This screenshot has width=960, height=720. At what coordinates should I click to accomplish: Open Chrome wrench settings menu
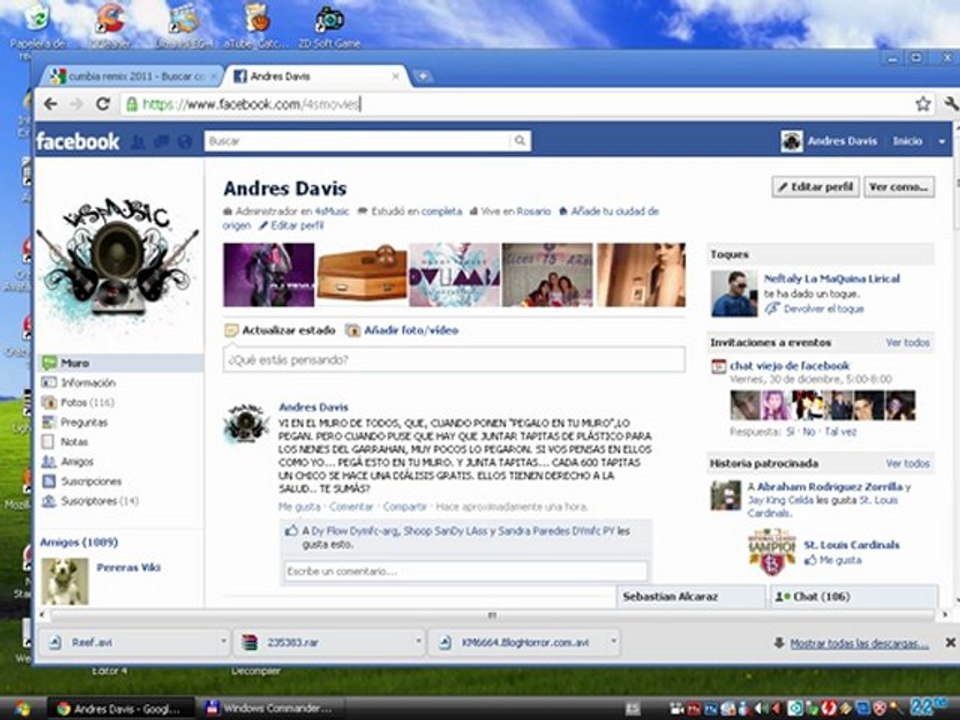(951, 104)
